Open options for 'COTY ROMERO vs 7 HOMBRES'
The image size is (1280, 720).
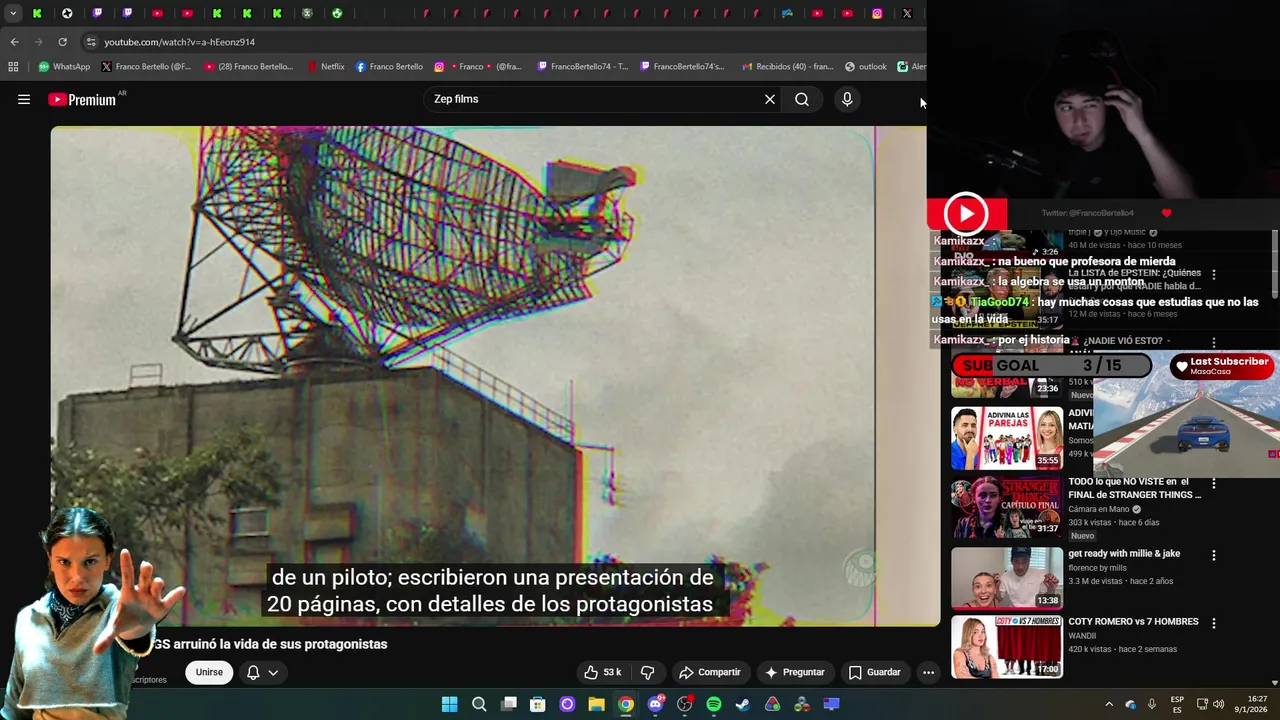point(1214,623)
